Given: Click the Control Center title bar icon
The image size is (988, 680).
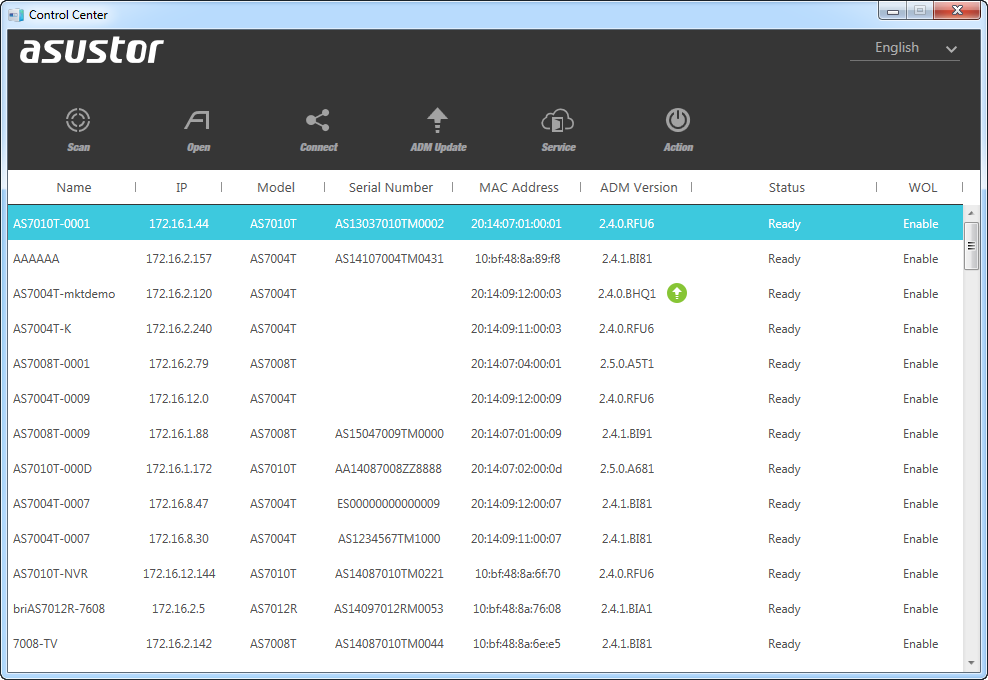Looking at the screenshot, I should point(16,14).
